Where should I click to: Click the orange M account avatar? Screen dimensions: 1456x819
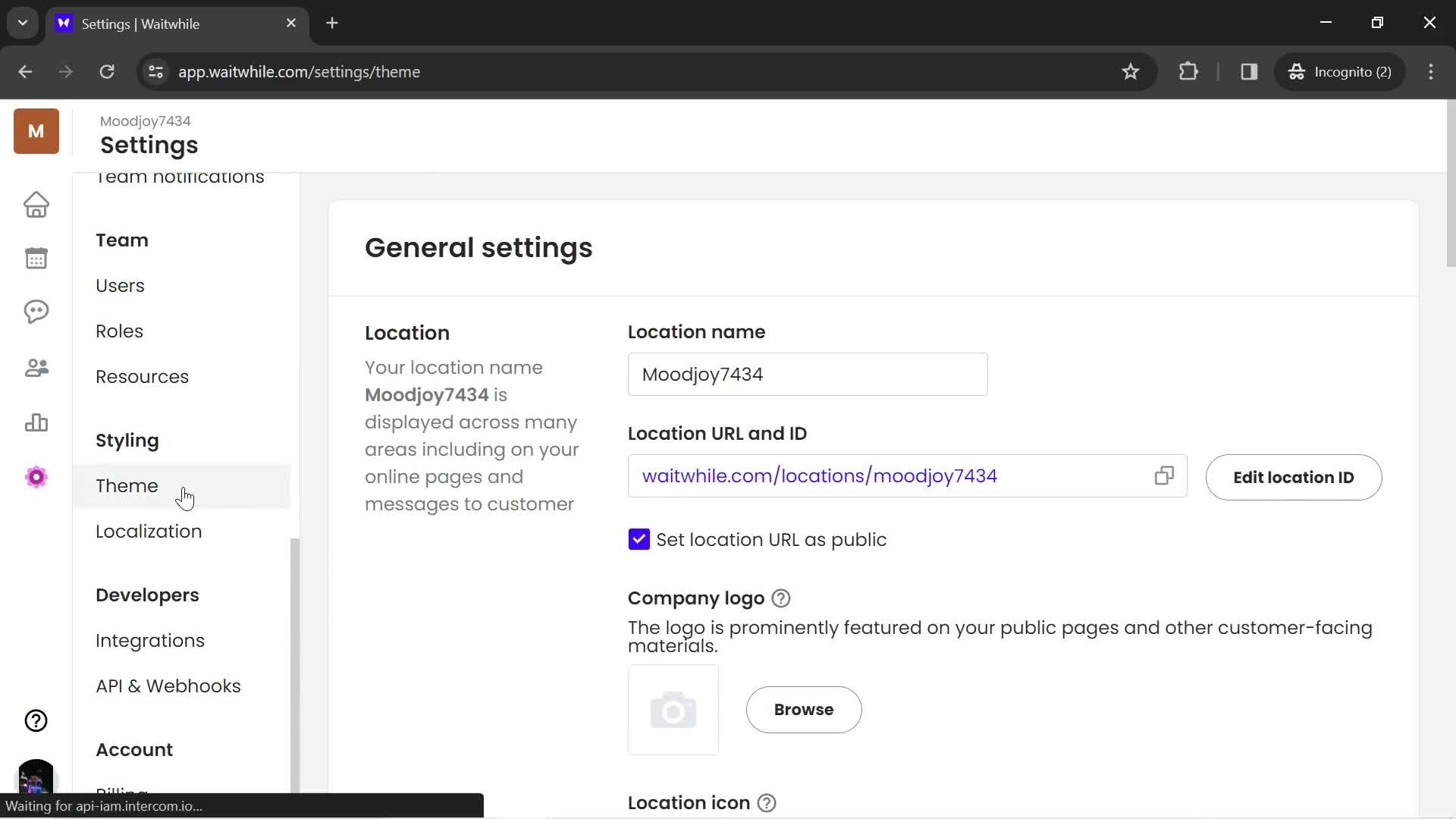coord(36,131)
